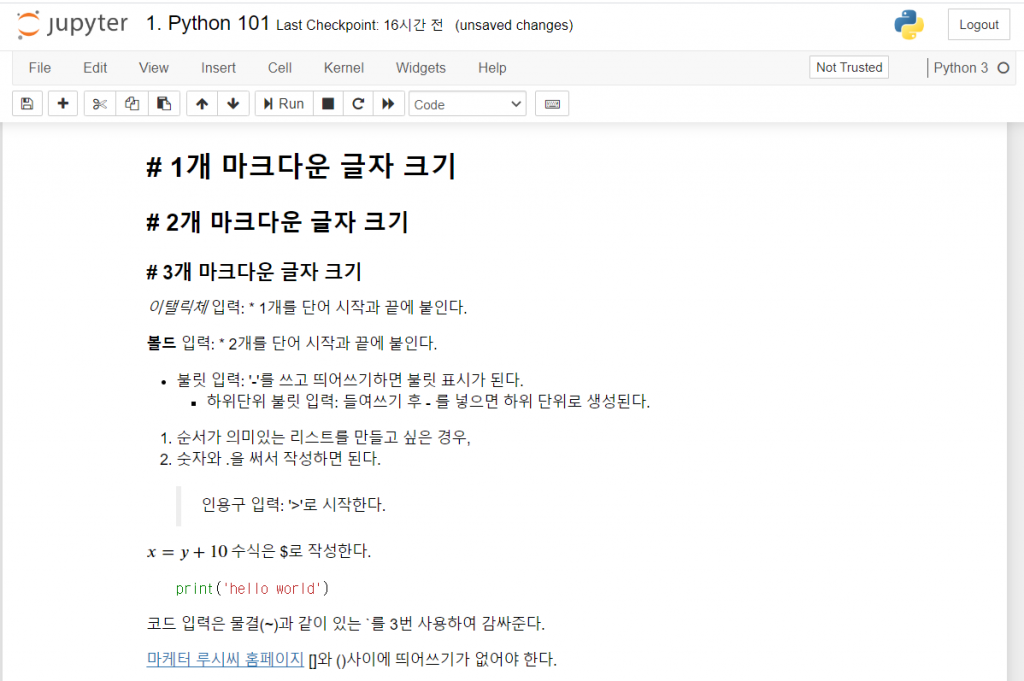Select heading '# 1개 마크다운 글자 크기'
Image resolution: width=1024 pixels, height=681 pixels.
coord(301,166)
